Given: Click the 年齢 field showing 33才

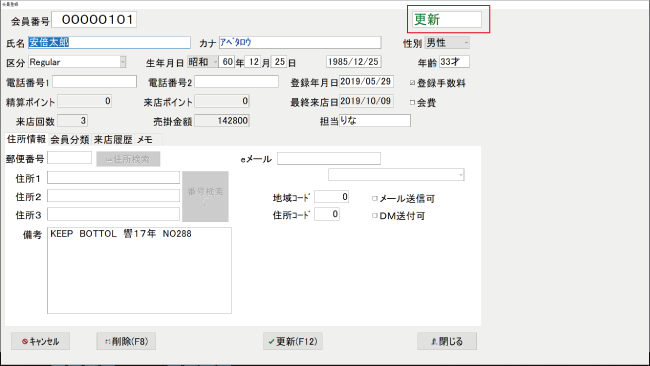Looking at the screenshot, I should 454,62.
